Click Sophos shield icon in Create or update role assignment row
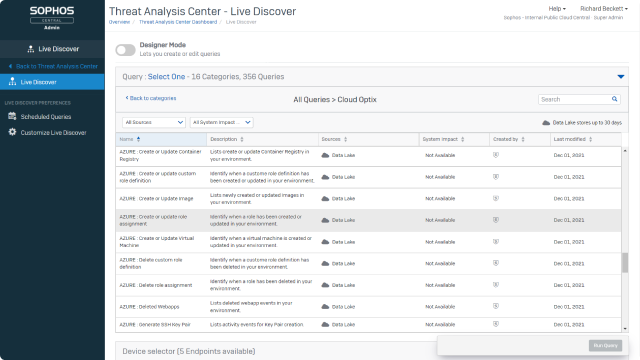Screen dimensions: 640x360 tap(496, 220)
